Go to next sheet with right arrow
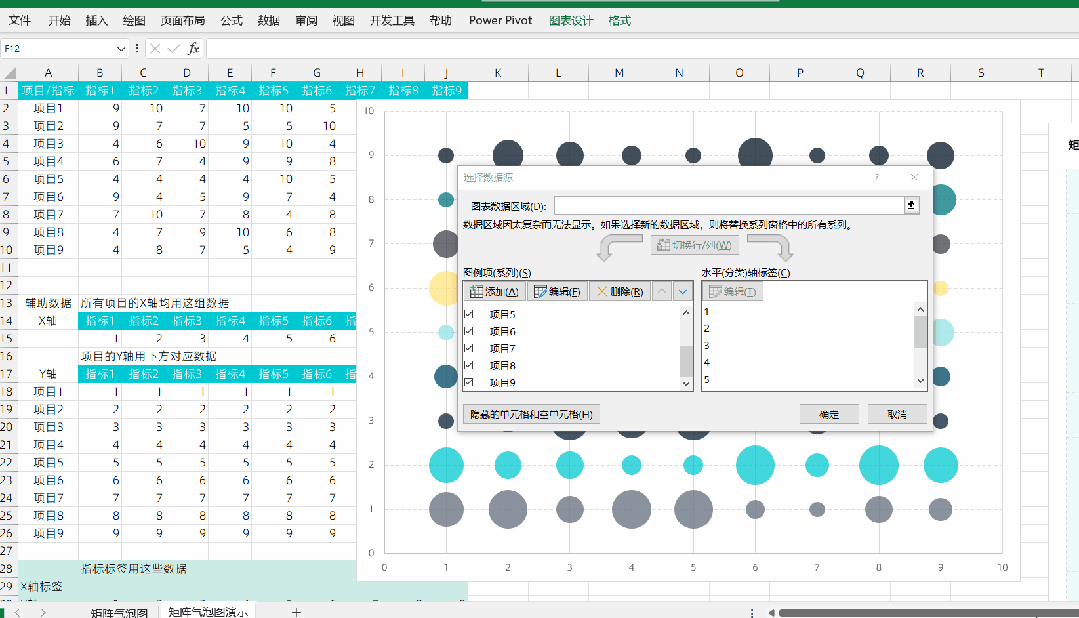This screenshot has height=618, width=1079. tap(43, 612)
